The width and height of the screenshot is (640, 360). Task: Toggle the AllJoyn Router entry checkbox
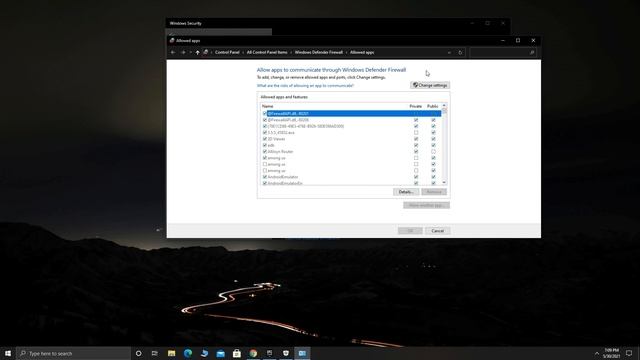(x=264, y=151)
